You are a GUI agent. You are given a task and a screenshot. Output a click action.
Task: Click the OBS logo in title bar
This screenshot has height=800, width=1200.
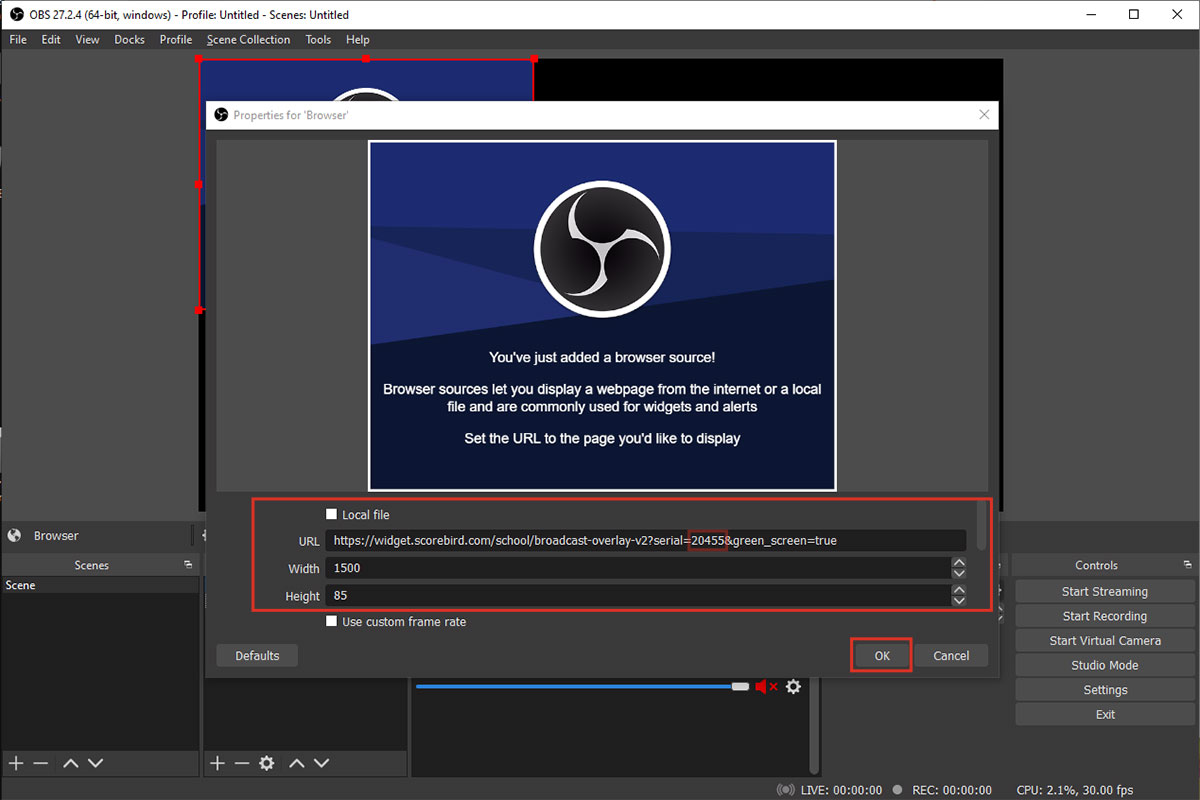[x=16, y=14]
